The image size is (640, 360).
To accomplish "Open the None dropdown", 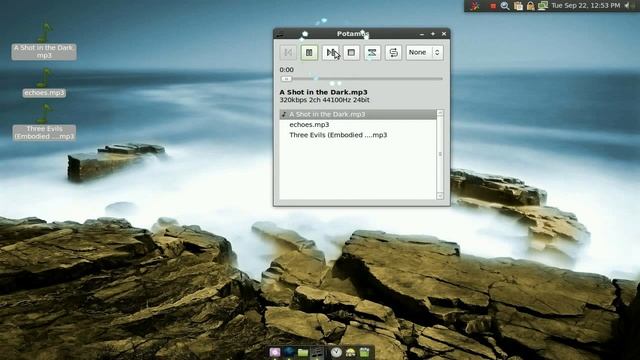I will pyautogui.click(x=424, y=53).
